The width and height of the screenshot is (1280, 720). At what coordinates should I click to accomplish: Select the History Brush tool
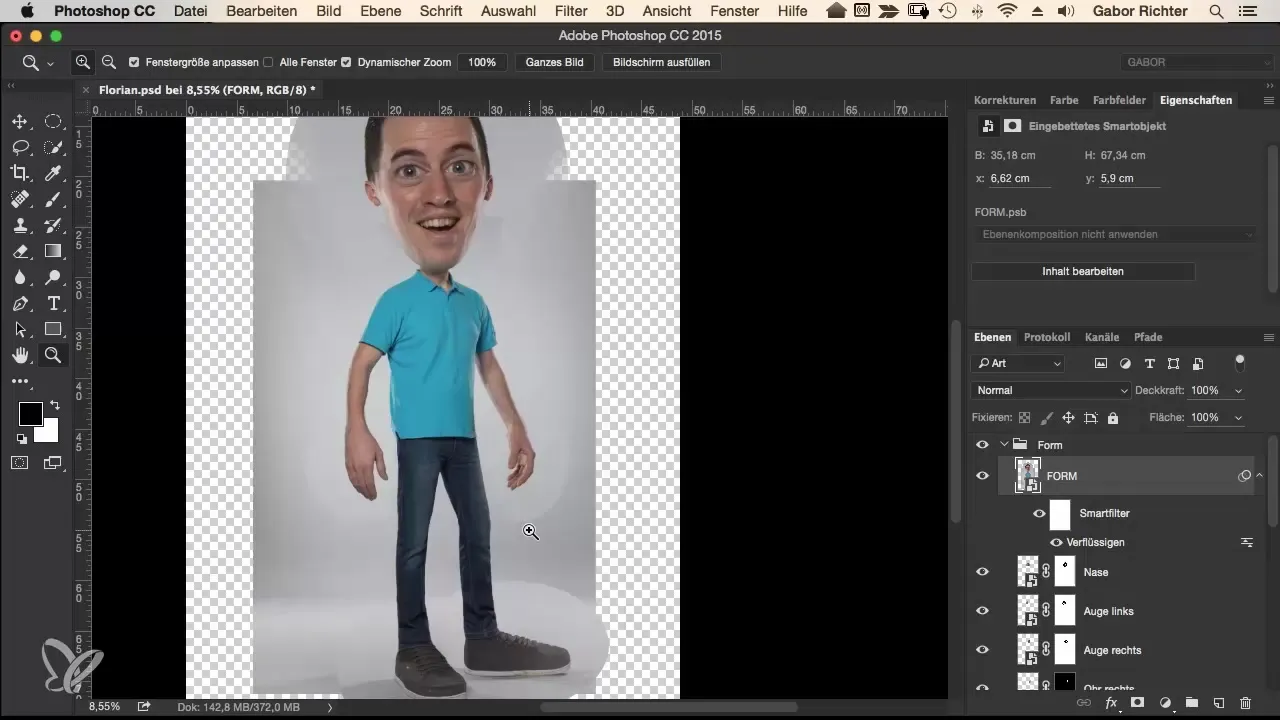53,225
